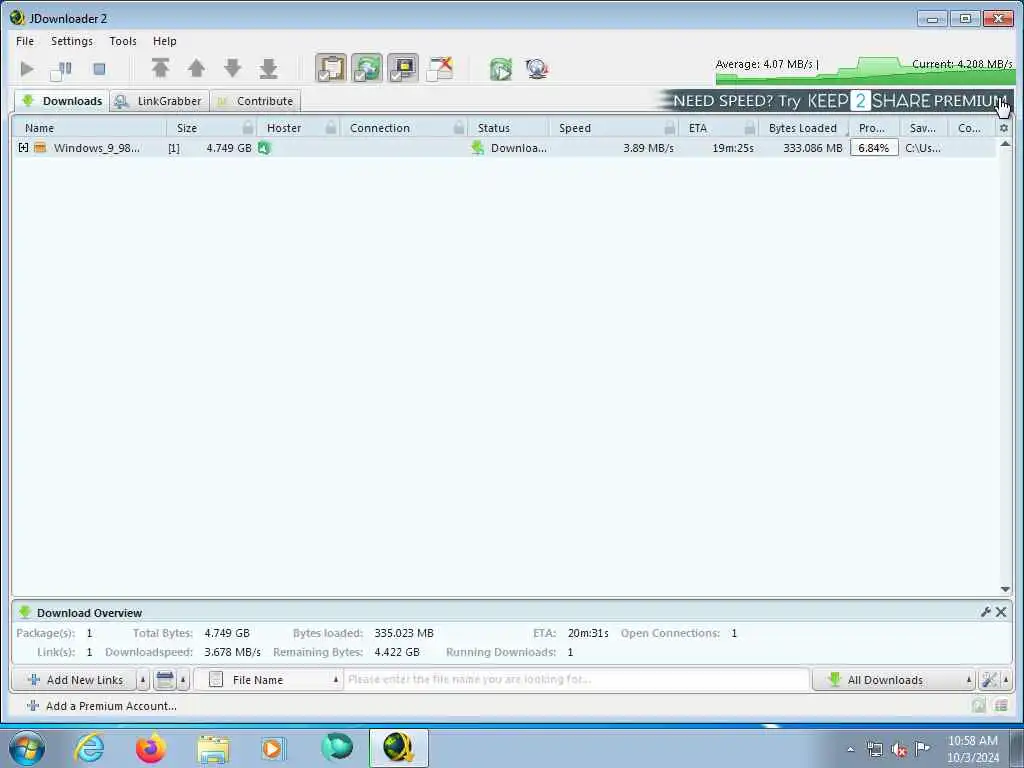The height and width of the screenshot is (768, 1024).
Task: Move the selected package to the top
Action: pos(161,68)
